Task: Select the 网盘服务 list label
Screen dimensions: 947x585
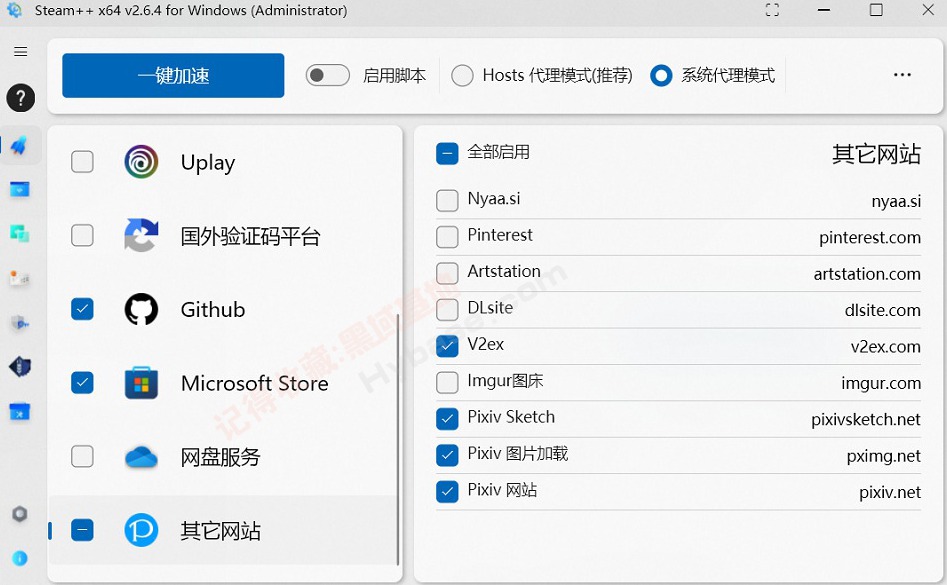Action: coord(220,457)
